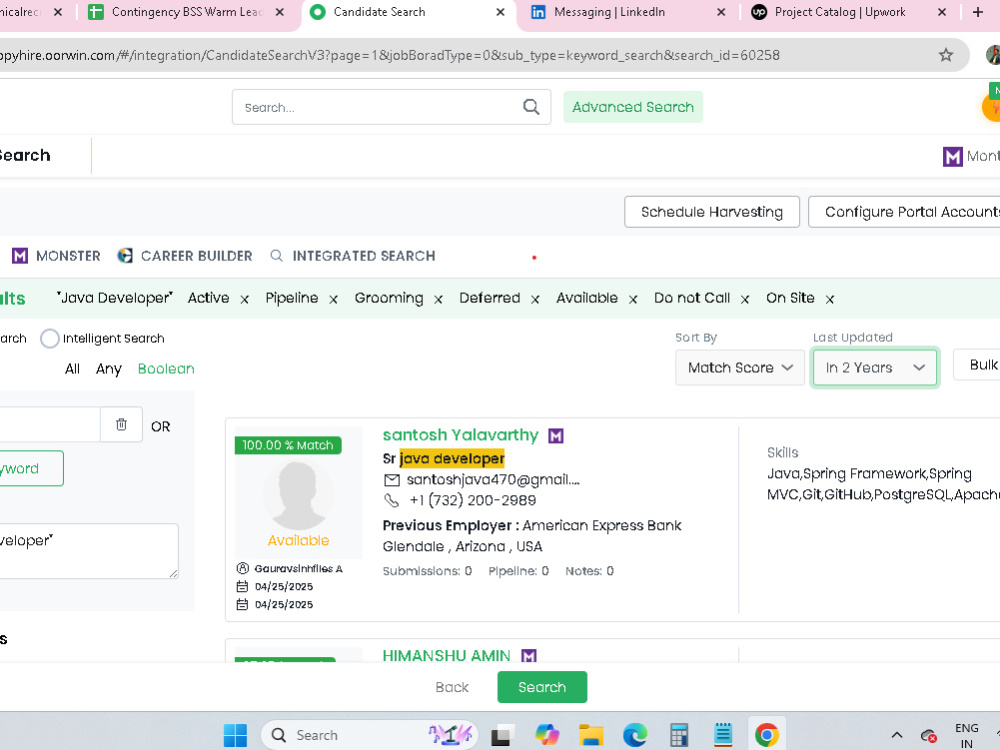This screenshot has height=750, width=1000.
Task: Open Microsoft Edge from taskbar
Action: tap(635, 735)
